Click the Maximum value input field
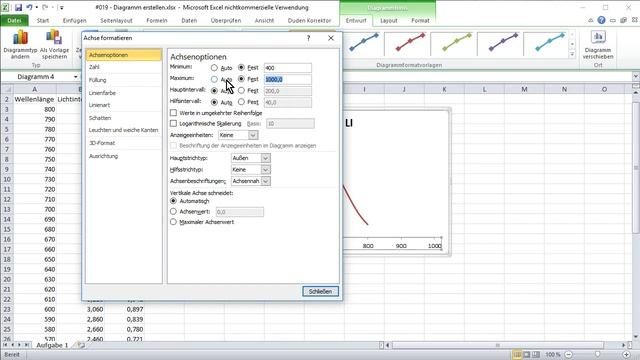640x360 pixels. pyautogui.click(x=288, y=79)
